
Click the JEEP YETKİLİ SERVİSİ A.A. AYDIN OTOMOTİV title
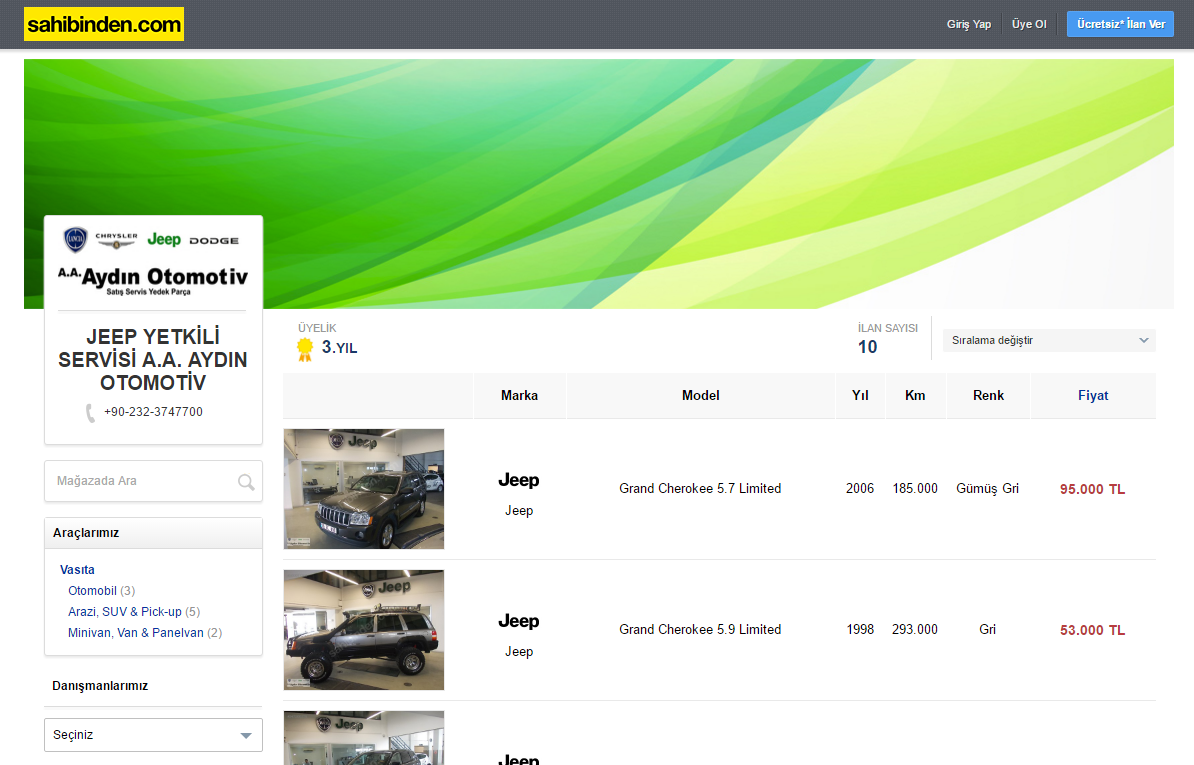tap(153, 359)
